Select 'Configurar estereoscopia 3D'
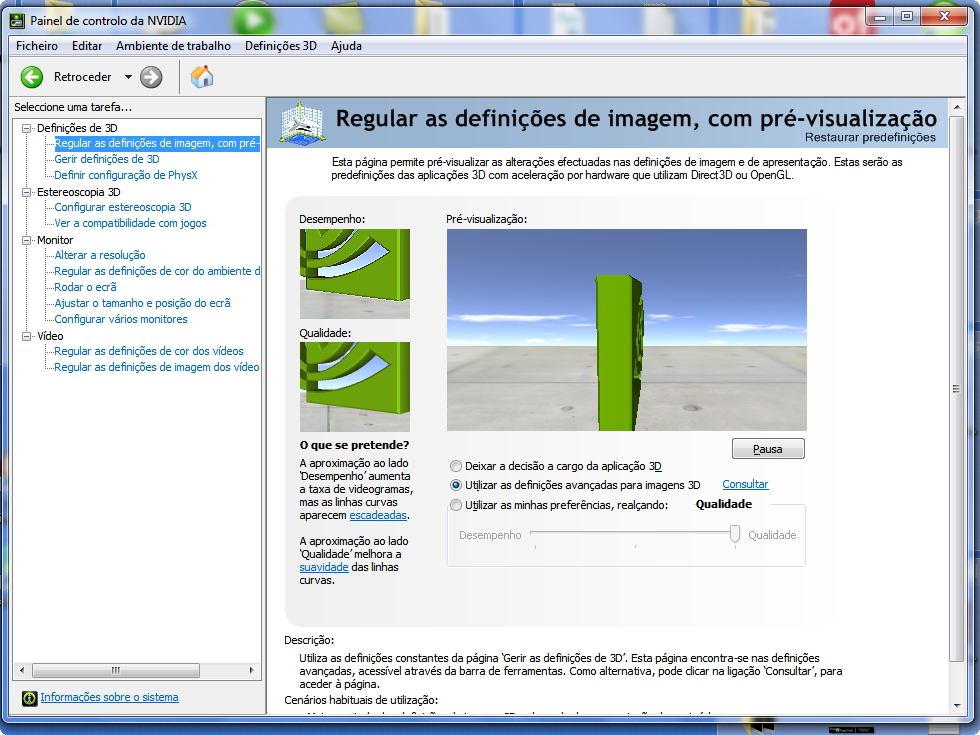 pyautogui.click(x=123, y=208)
